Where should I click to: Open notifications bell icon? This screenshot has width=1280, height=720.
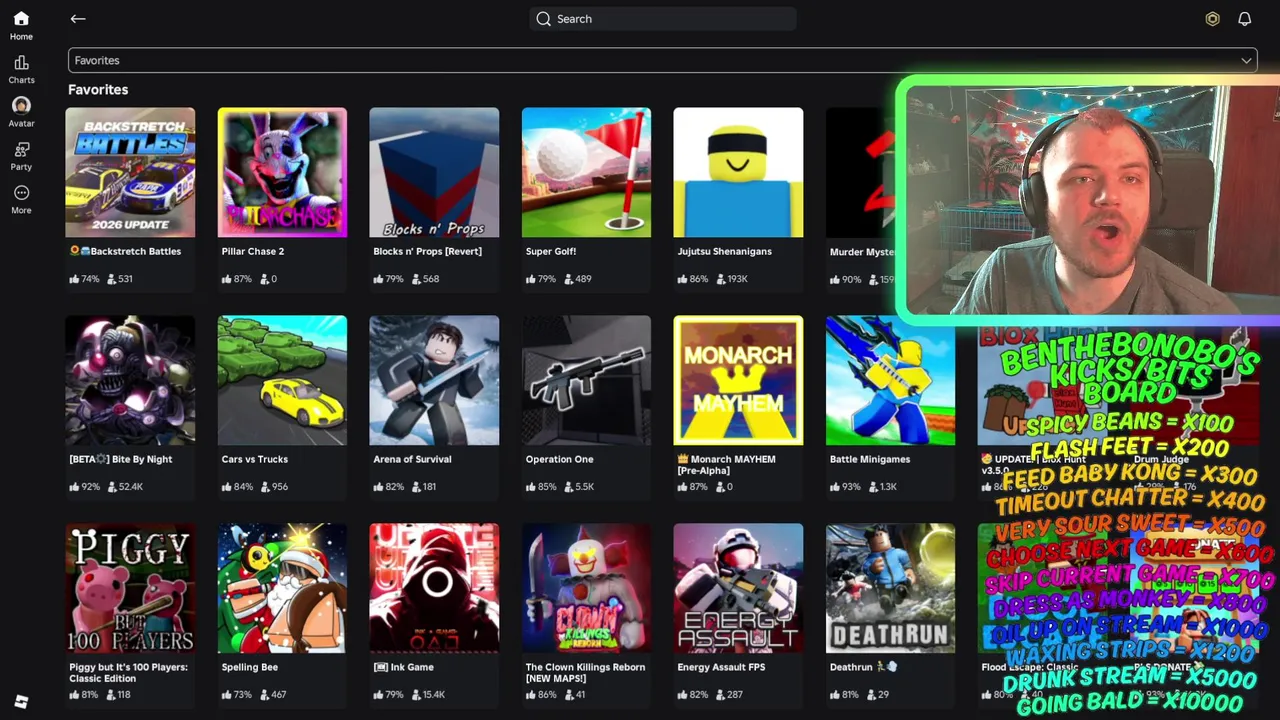pyautogui.click(x=1245, y=19)
